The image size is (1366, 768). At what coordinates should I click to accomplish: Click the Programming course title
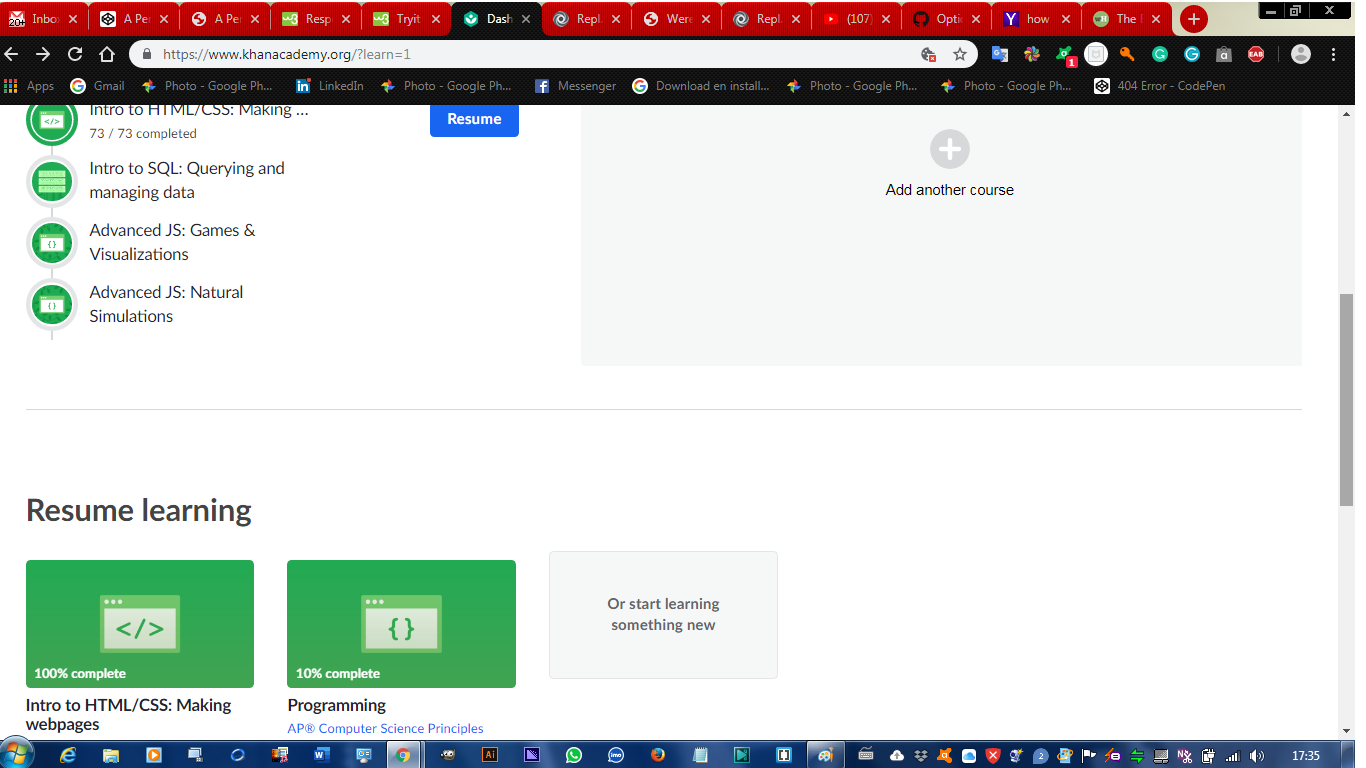[336, 705]
